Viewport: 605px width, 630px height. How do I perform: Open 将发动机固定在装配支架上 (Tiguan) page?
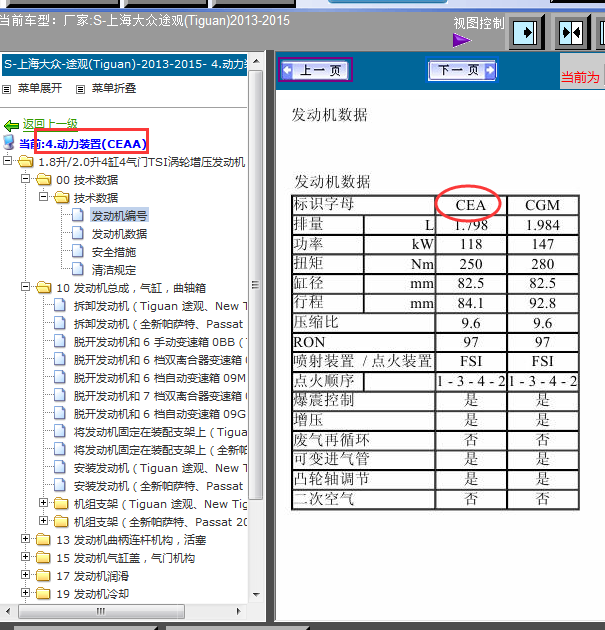[160, 432]
